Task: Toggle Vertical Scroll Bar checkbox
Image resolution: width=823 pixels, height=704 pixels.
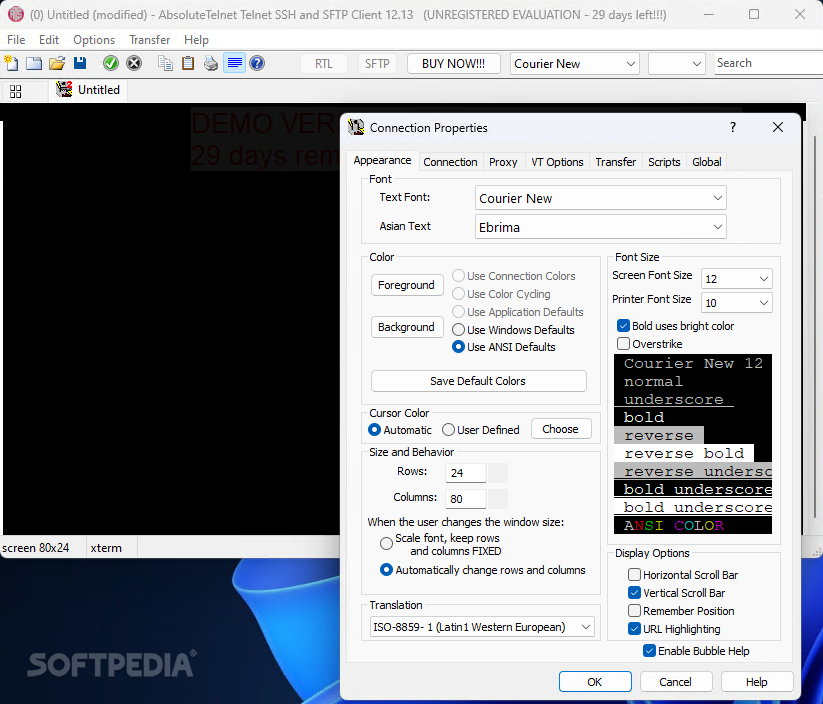Action: [634, 593]
